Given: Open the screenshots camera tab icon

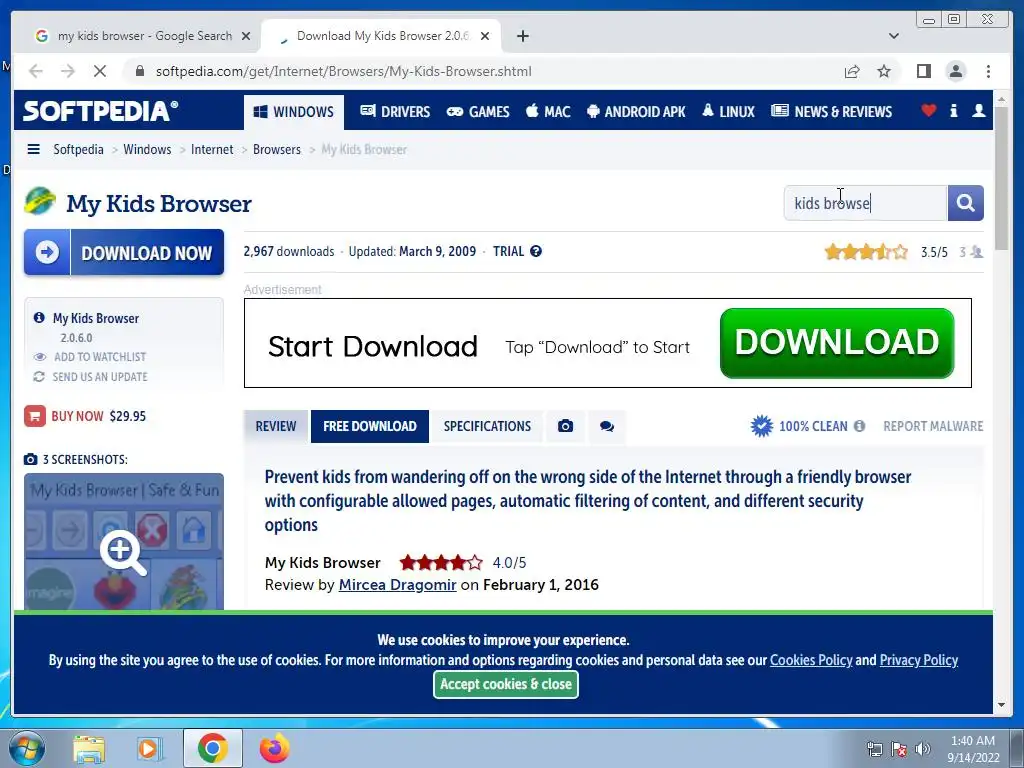Looking at the screenshot, I should [x=566, y=426].
